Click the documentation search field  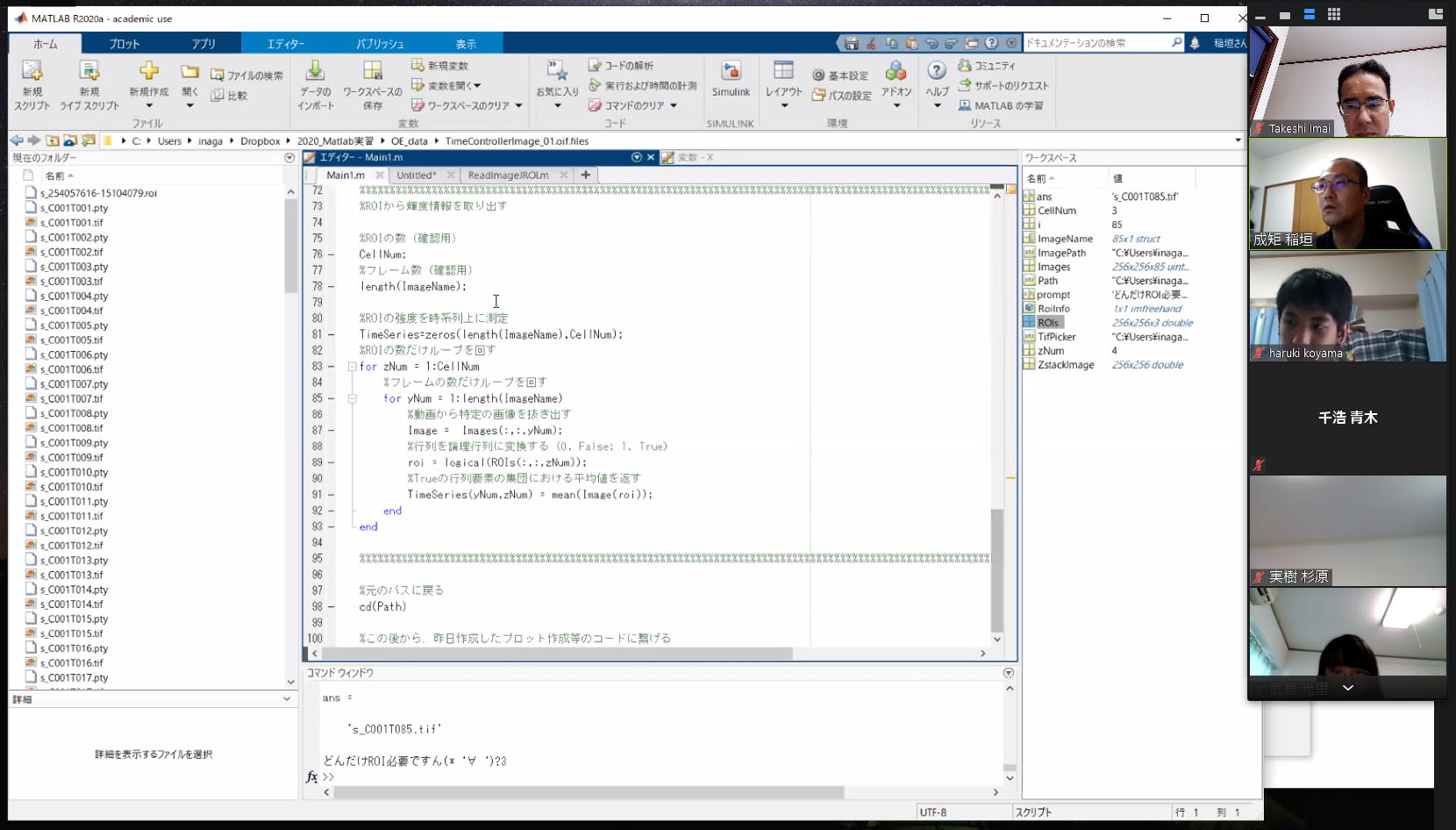[x=1096, y=43]
